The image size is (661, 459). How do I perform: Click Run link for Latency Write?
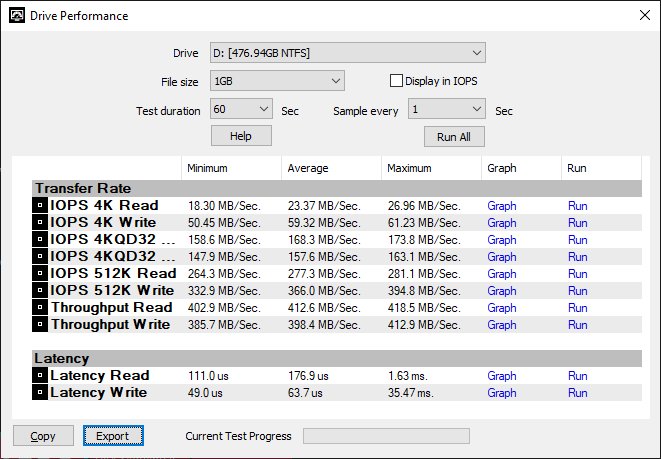[578, 392]
